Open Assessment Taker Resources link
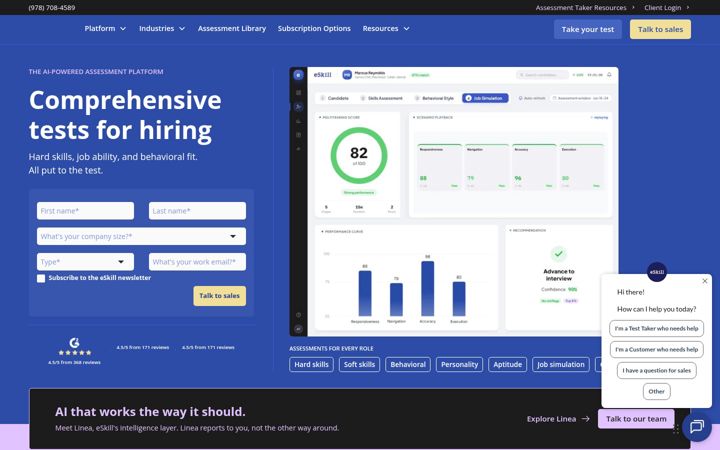This screenshot has height=450, width=720. coord(581,7)
